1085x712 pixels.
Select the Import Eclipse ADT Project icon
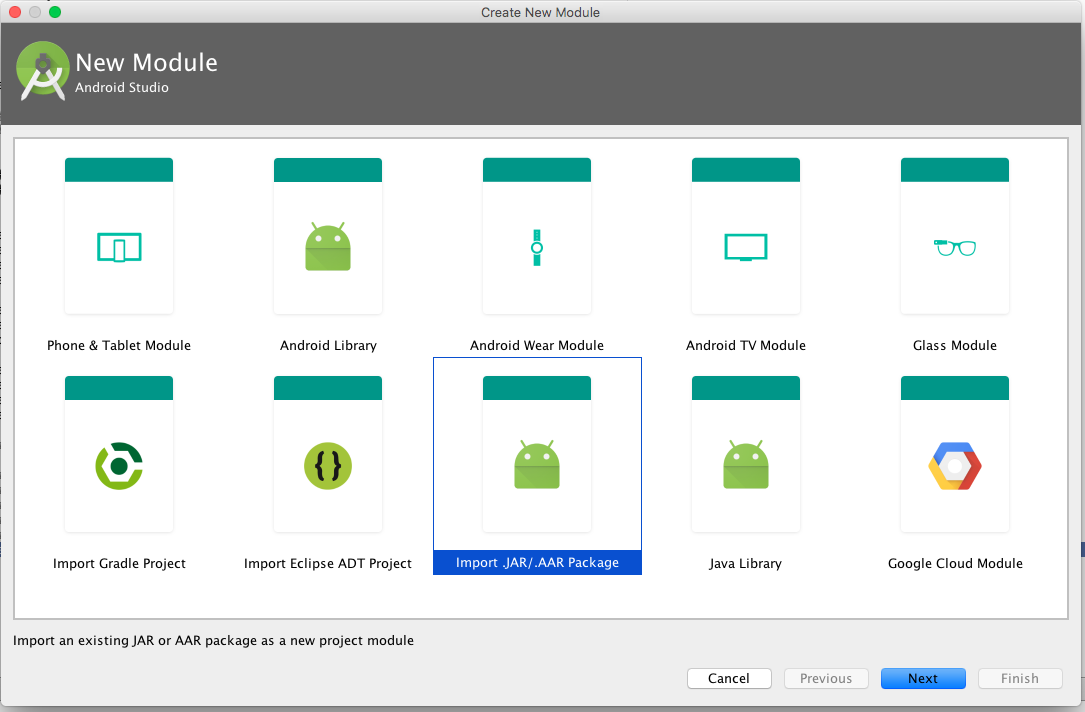click(x=328, y=465)
